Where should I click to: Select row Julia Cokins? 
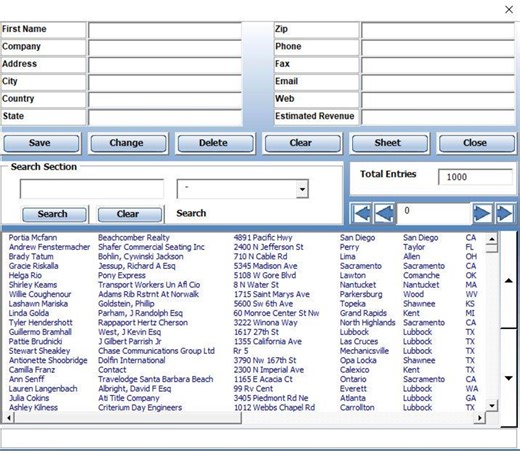[245, 398]
